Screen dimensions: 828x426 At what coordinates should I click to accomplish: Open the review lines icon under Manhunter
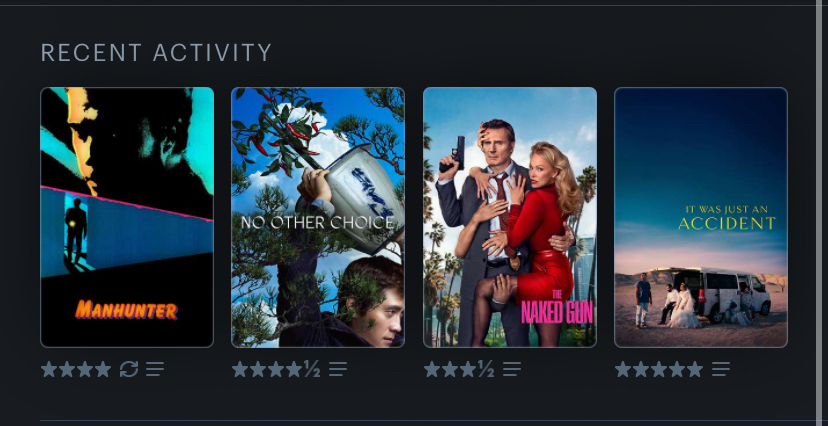(155, 369)
